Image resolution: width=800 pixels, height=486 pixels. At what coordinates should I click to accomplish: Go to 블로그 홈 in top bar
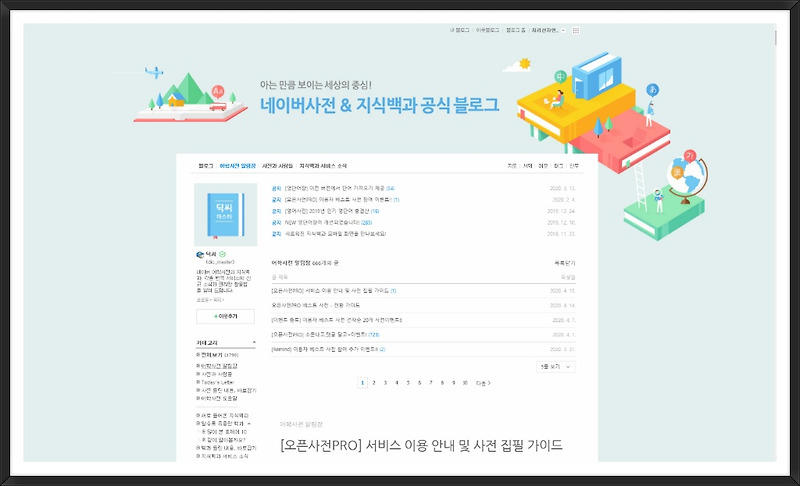515,31
